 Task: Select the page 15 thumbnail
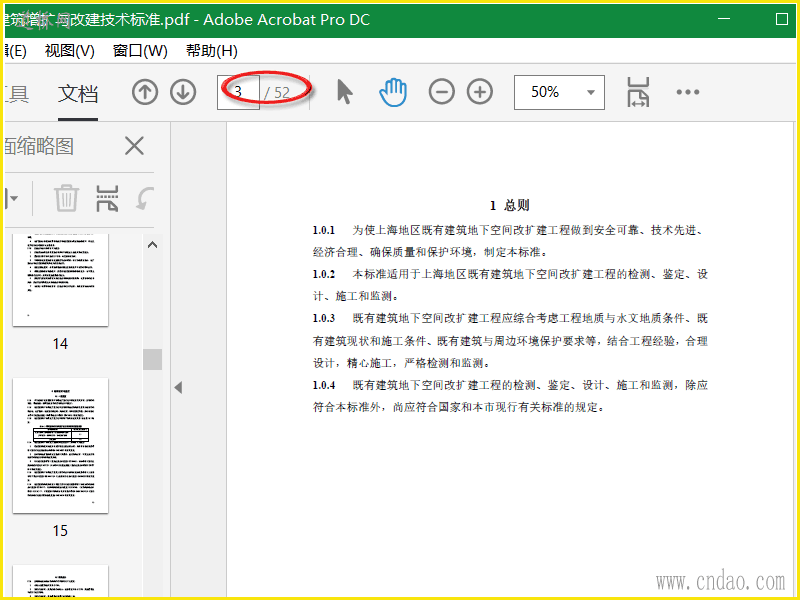pos(61,445)
